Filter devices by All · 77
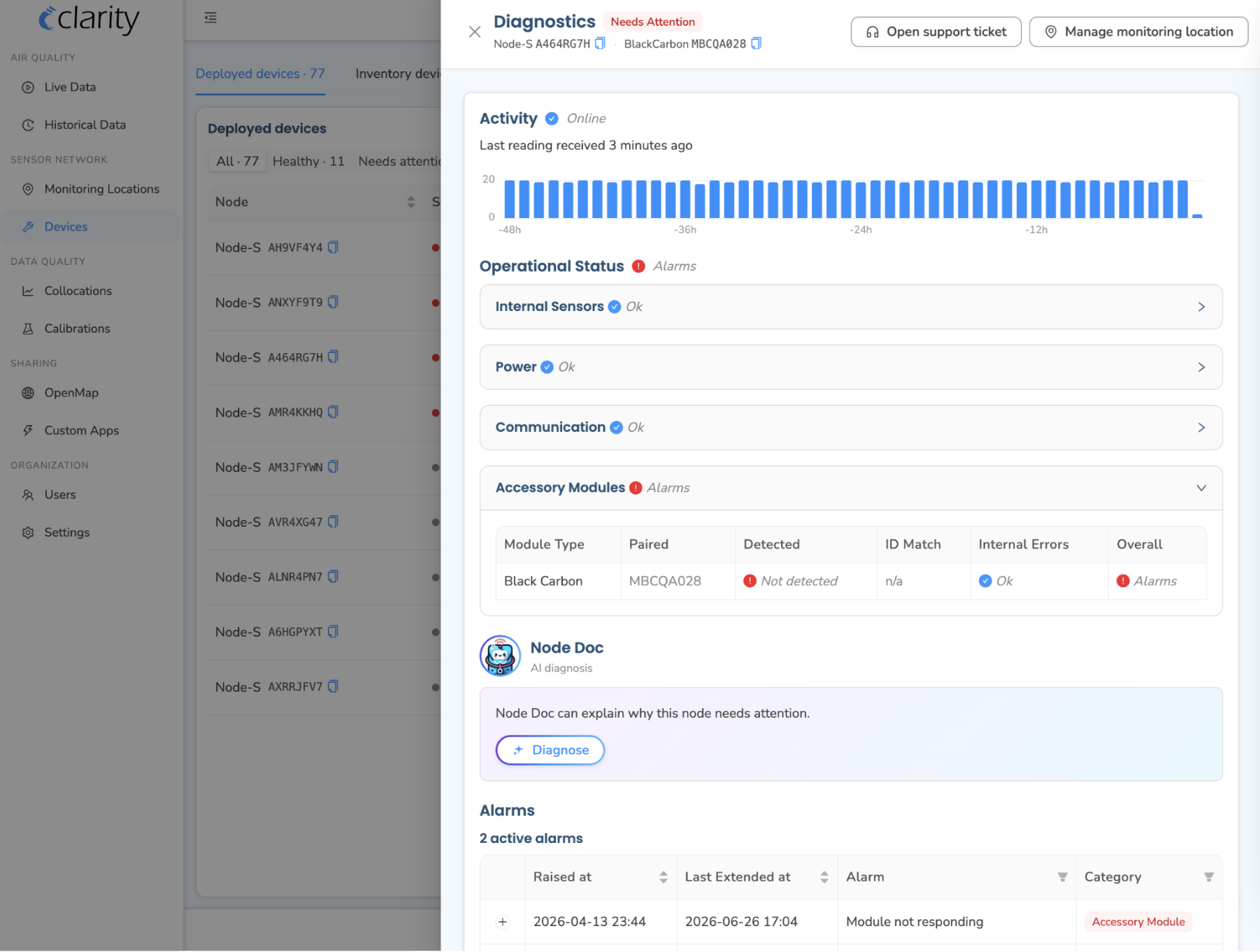This screenshot has width=1260, height=952. [237, 161]
